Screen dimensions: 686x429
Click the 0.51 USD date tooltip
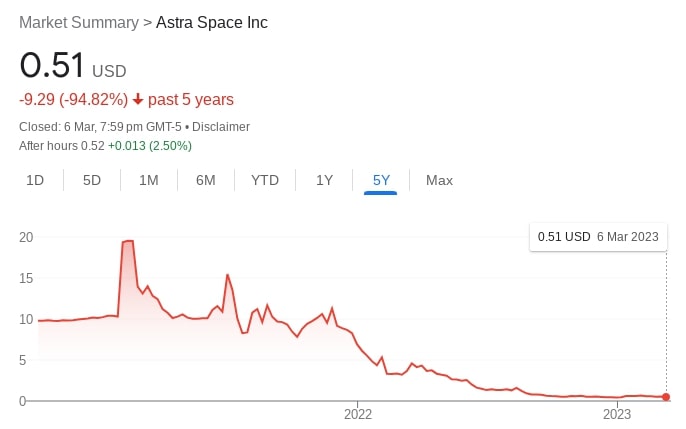(598, 237)
